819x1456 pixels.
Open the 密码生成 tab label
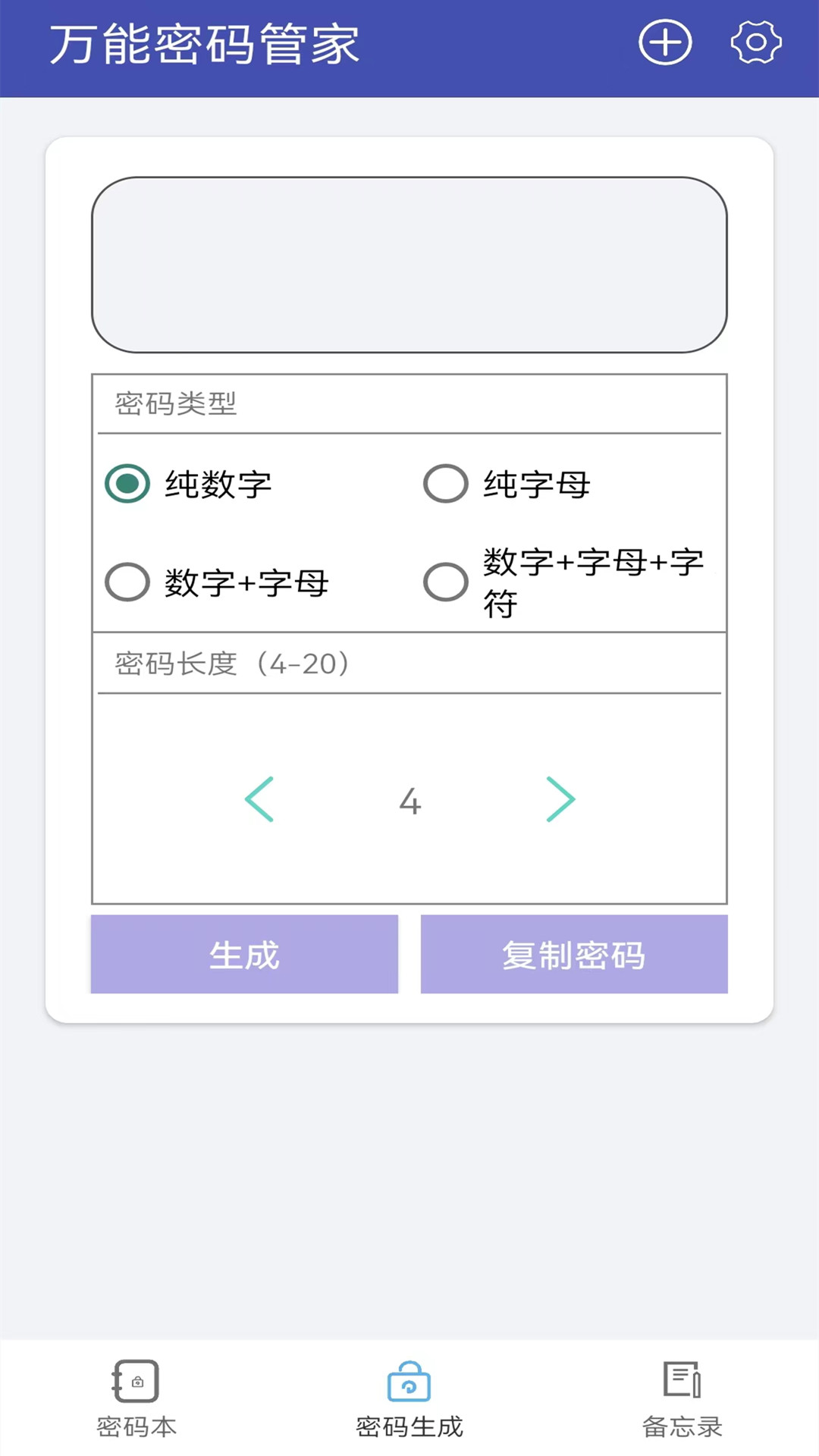coord(409,1427)
